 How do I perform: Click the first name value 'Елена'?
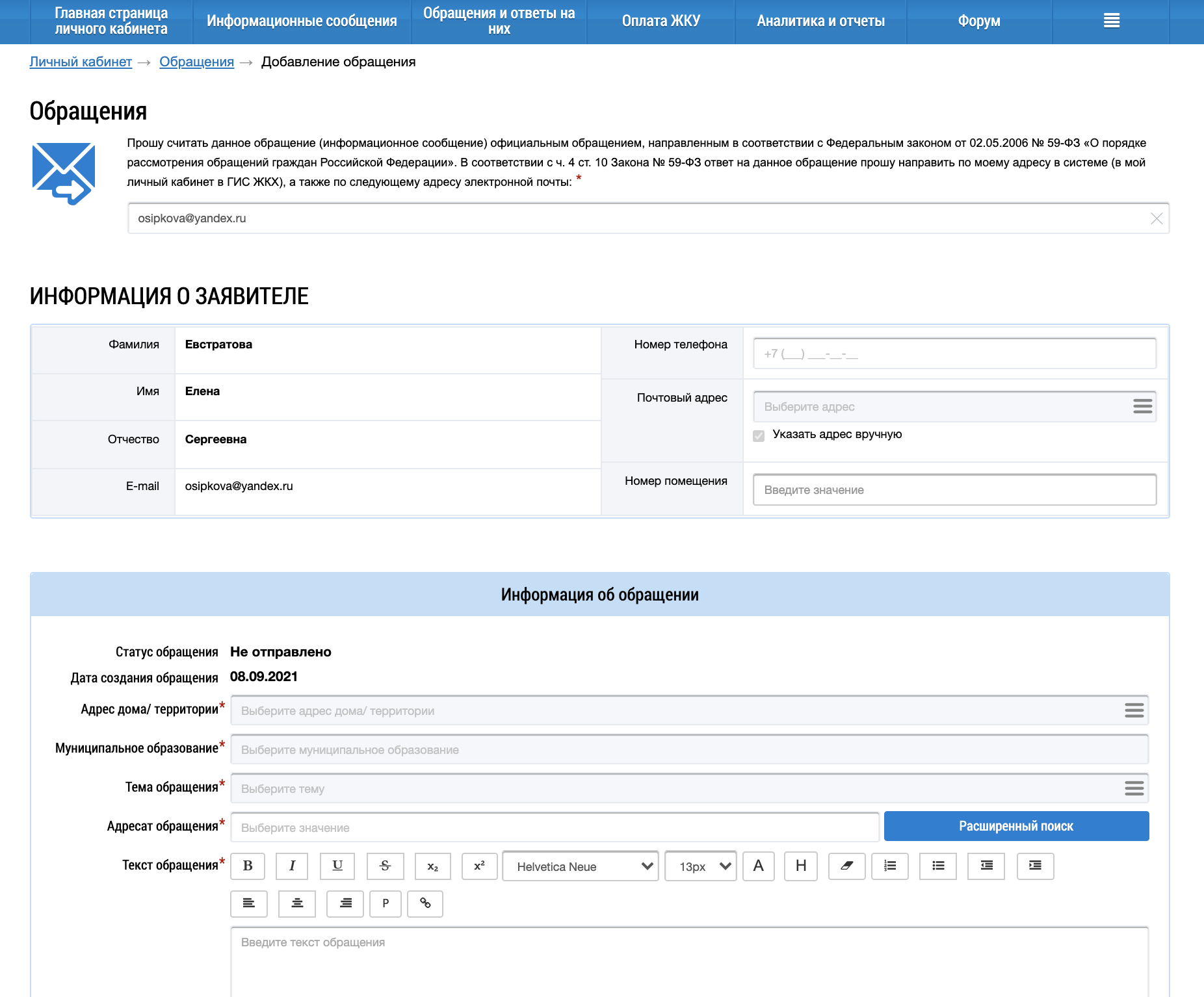tap(202, 391)
